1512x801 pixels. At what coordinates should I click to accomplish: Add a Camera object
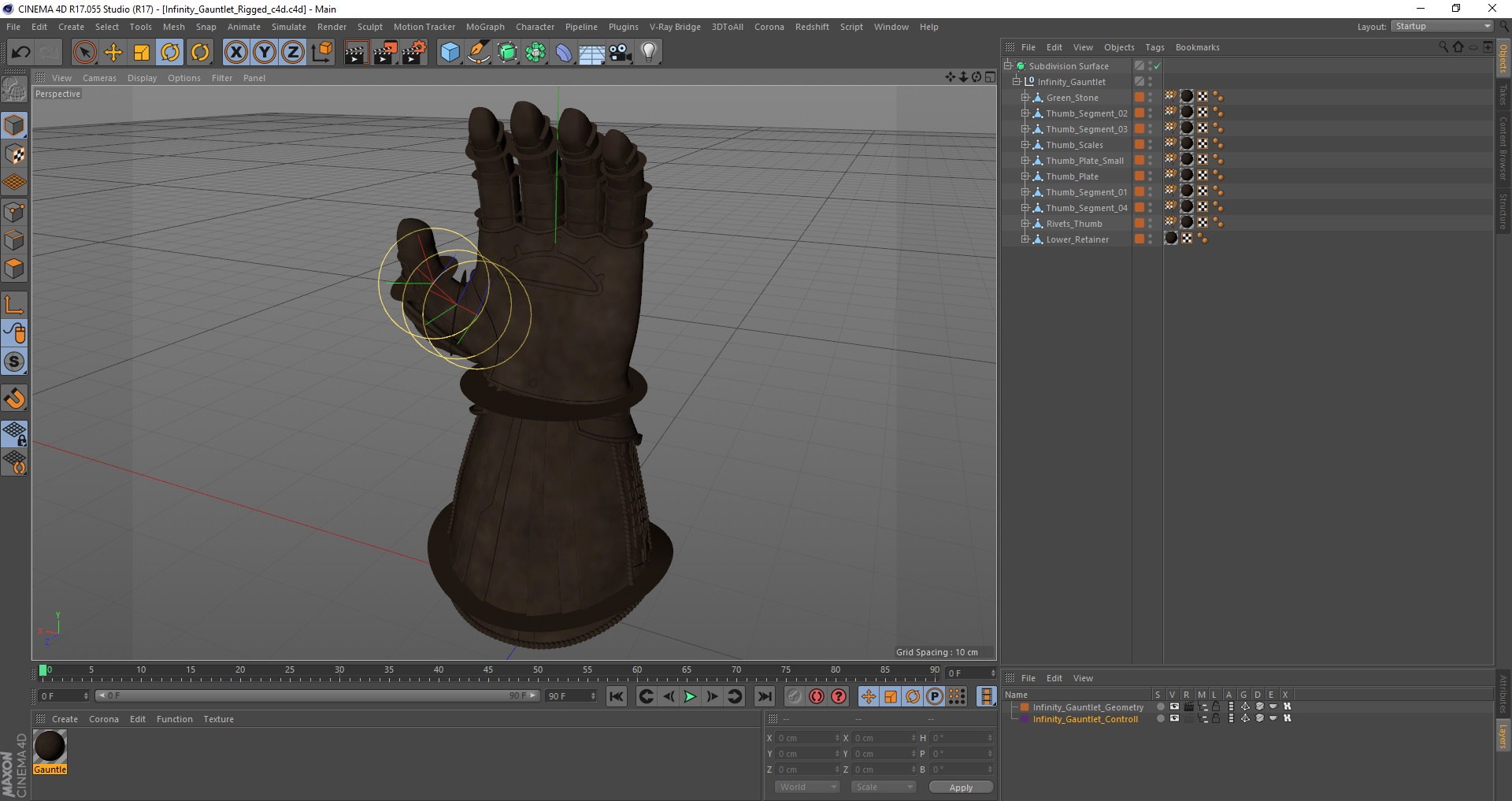tap(621, 53)
